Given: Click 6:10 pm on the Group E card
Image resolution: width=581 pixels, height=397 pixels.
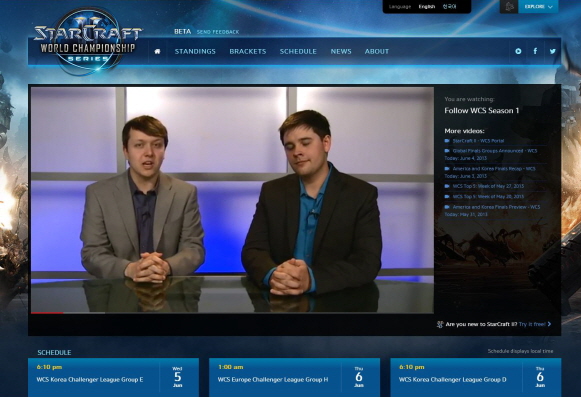Looking at the screenshot, I should pyautogui.click(x=49, y=367).
